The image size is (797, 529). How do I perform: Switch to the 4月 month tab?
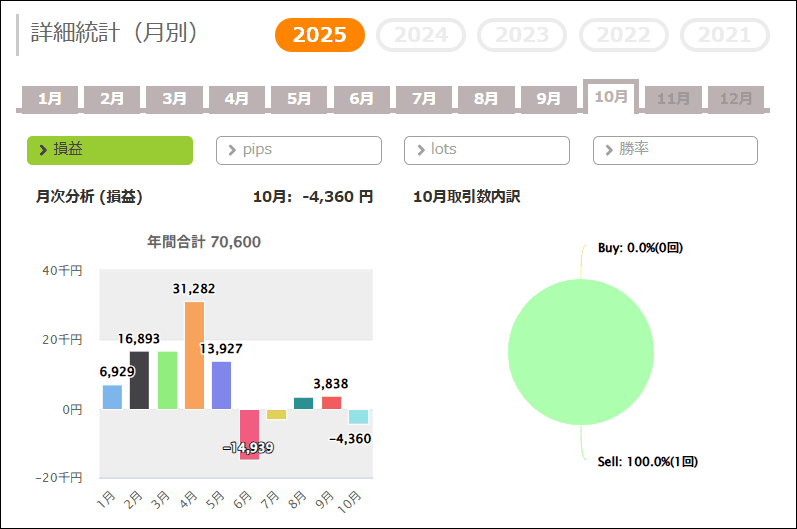(237, 98)
